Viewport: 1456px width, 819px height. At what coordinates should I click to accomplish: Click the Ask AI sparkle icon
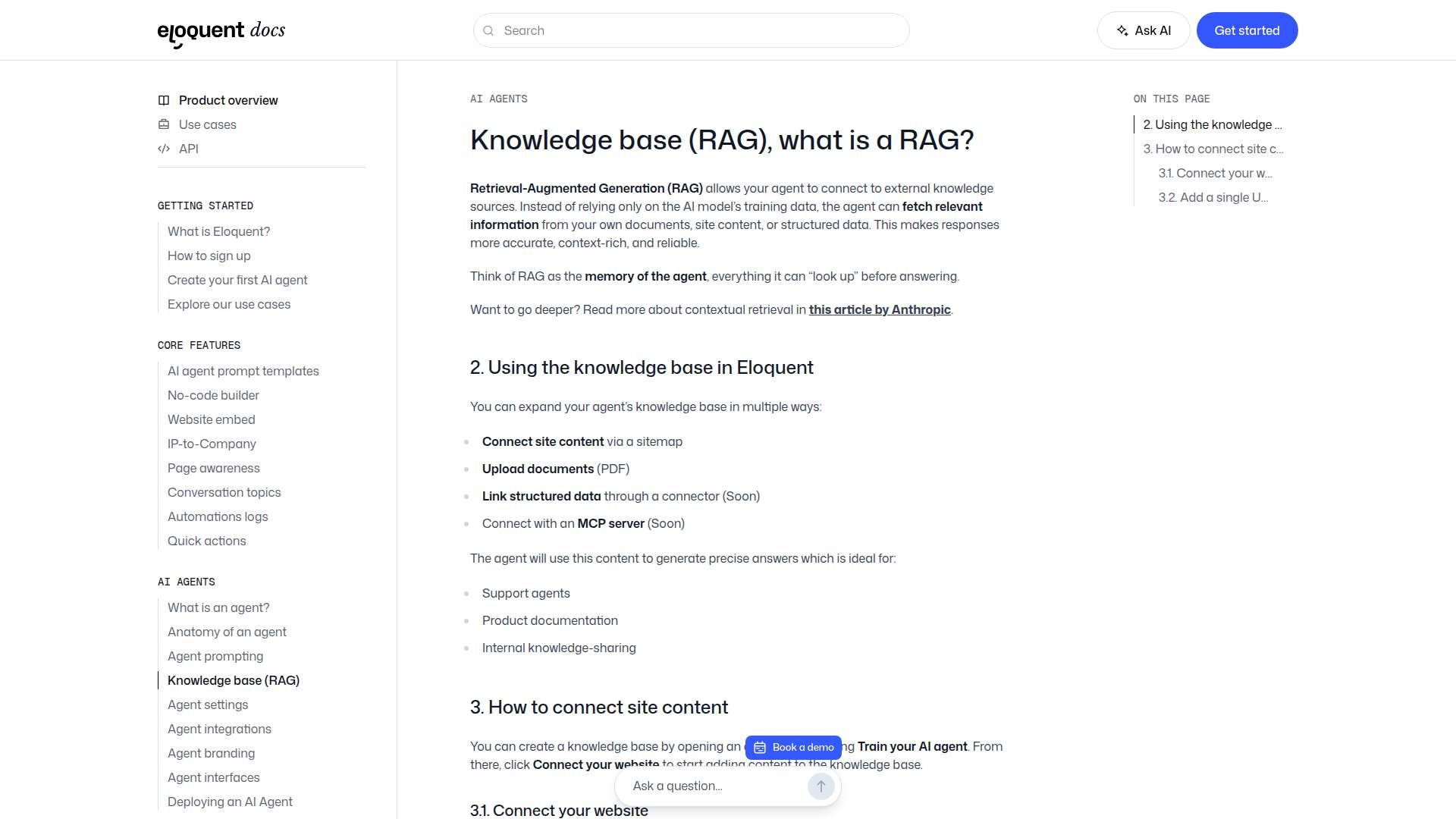coord(1122,30)
